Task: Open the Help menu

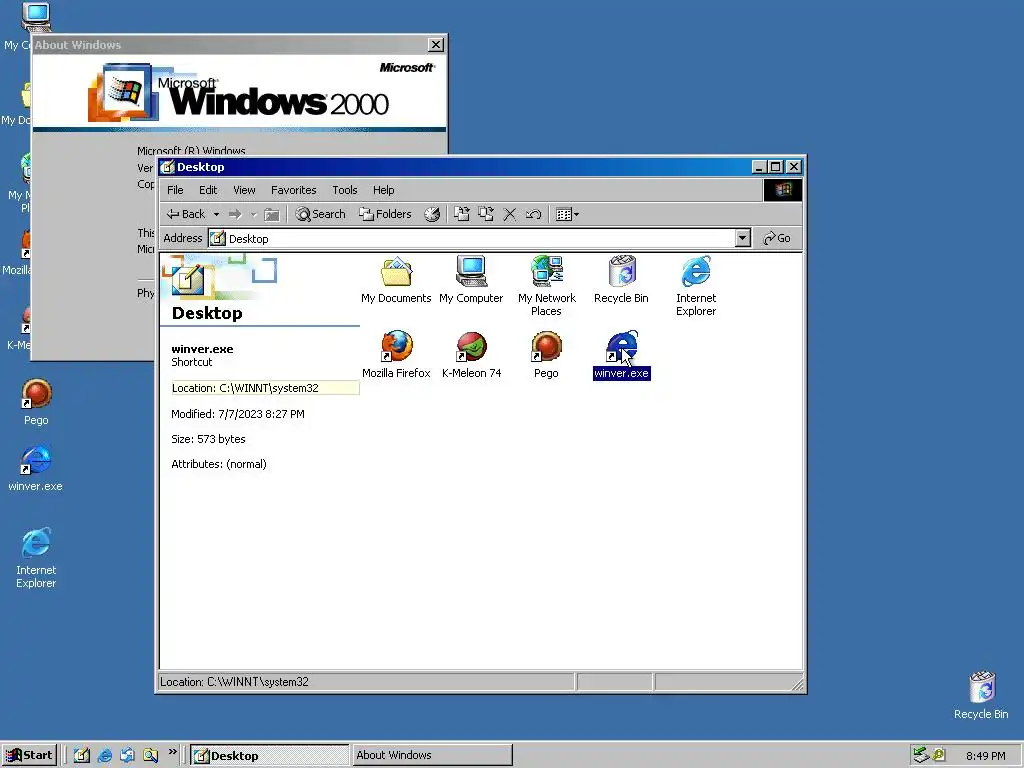Action: pyautogui.click(x=383, y=190)
